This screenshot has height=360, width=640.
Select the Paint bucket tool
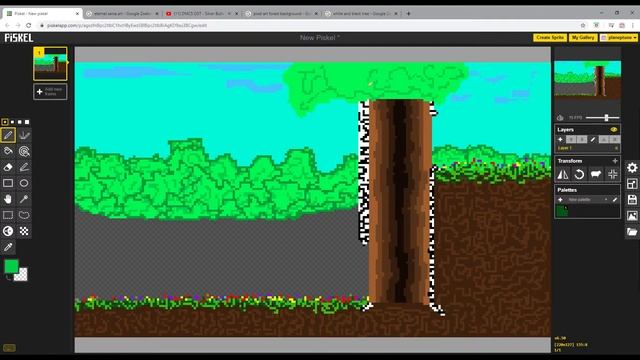pyautogui.click(x=8, y=151)
